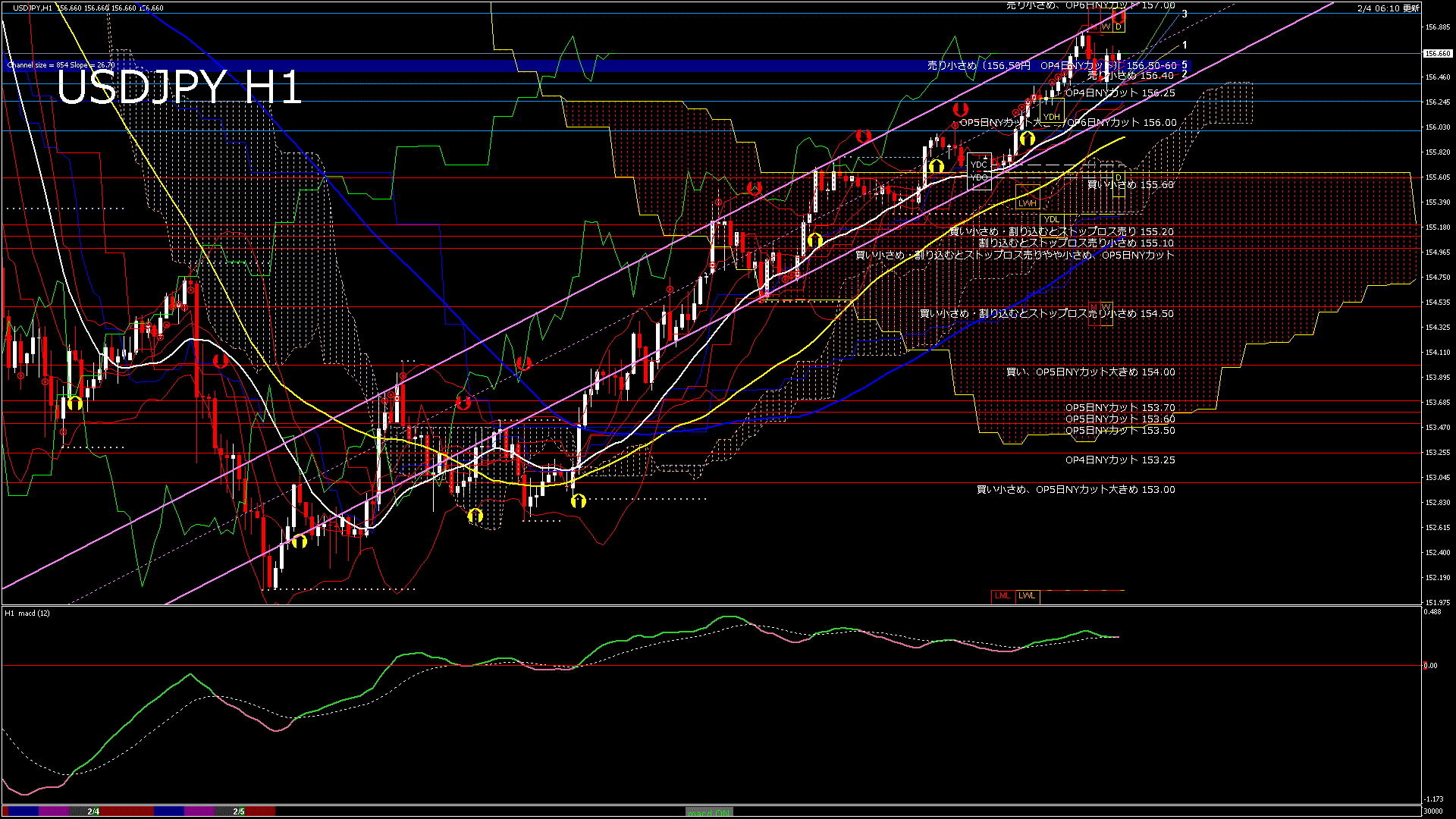Viewport: 1456px width, 819px height.
Task: Click the red down arrow at 157.00
Action: tap(1119, 16)
